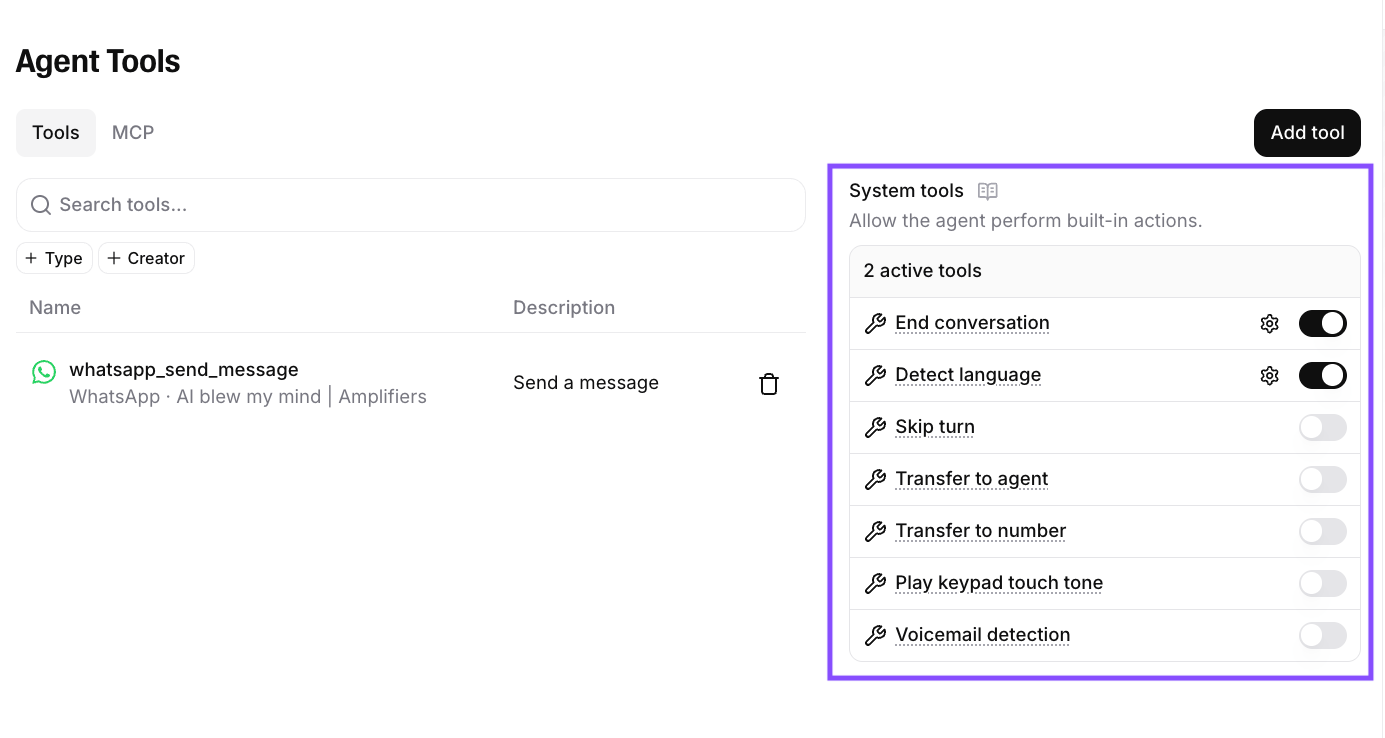The height and width of the screenshot is (738, 1385).
Task: Click the Add tool button
Action: (x=1307, y=133)
